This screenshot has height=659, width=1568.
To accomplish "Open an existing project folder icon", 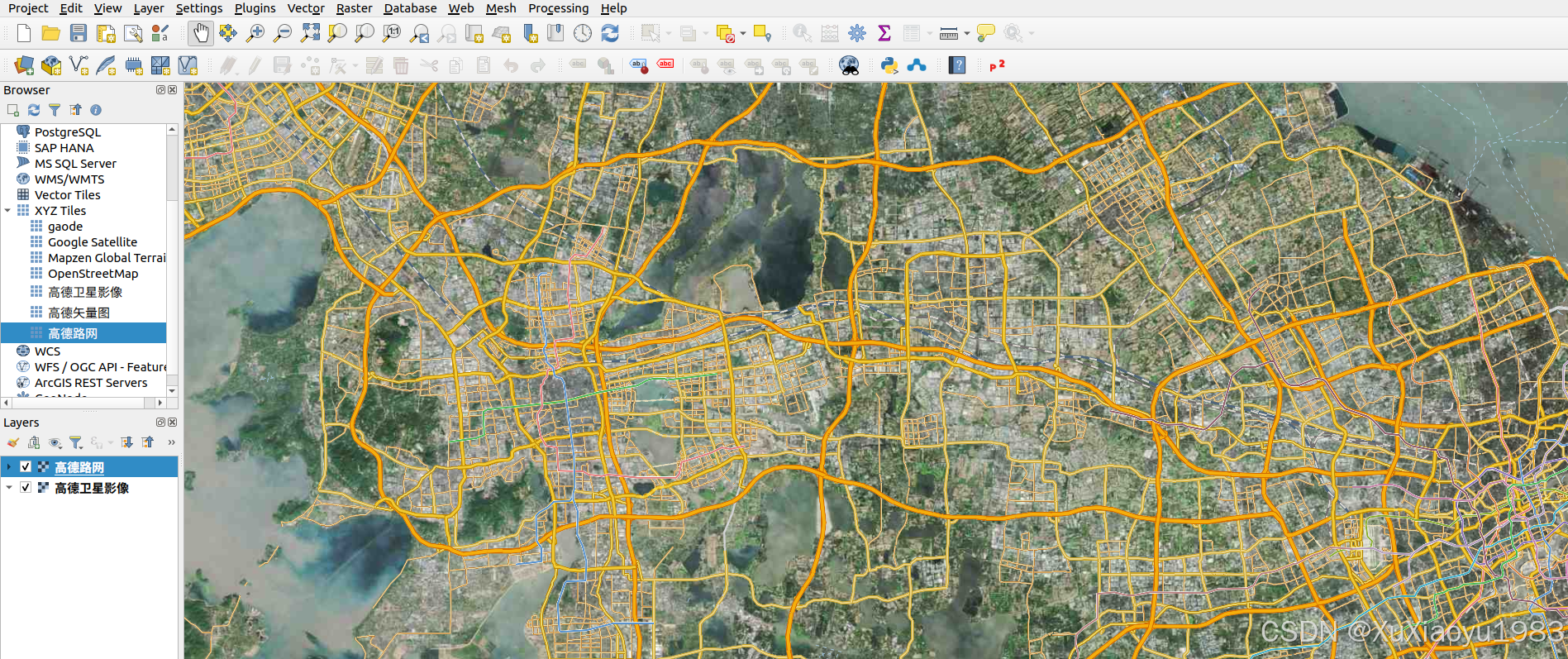I will [50, 33].
